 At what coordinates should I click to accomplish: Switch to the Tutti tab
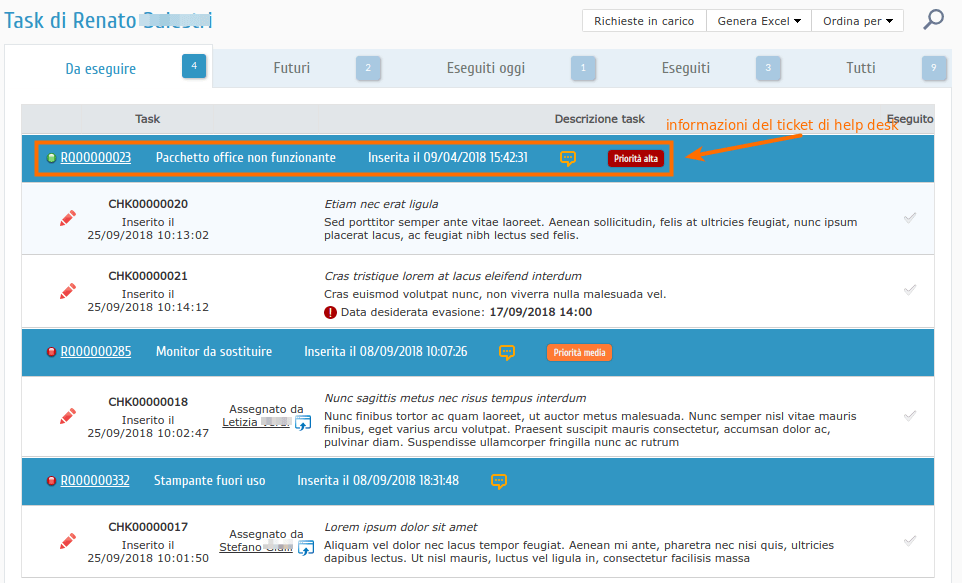(x=861, y=68)
